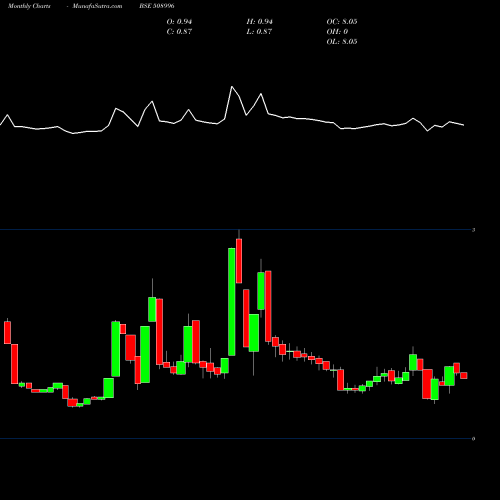Click the low value "L: 0.87"

point(259,32)
